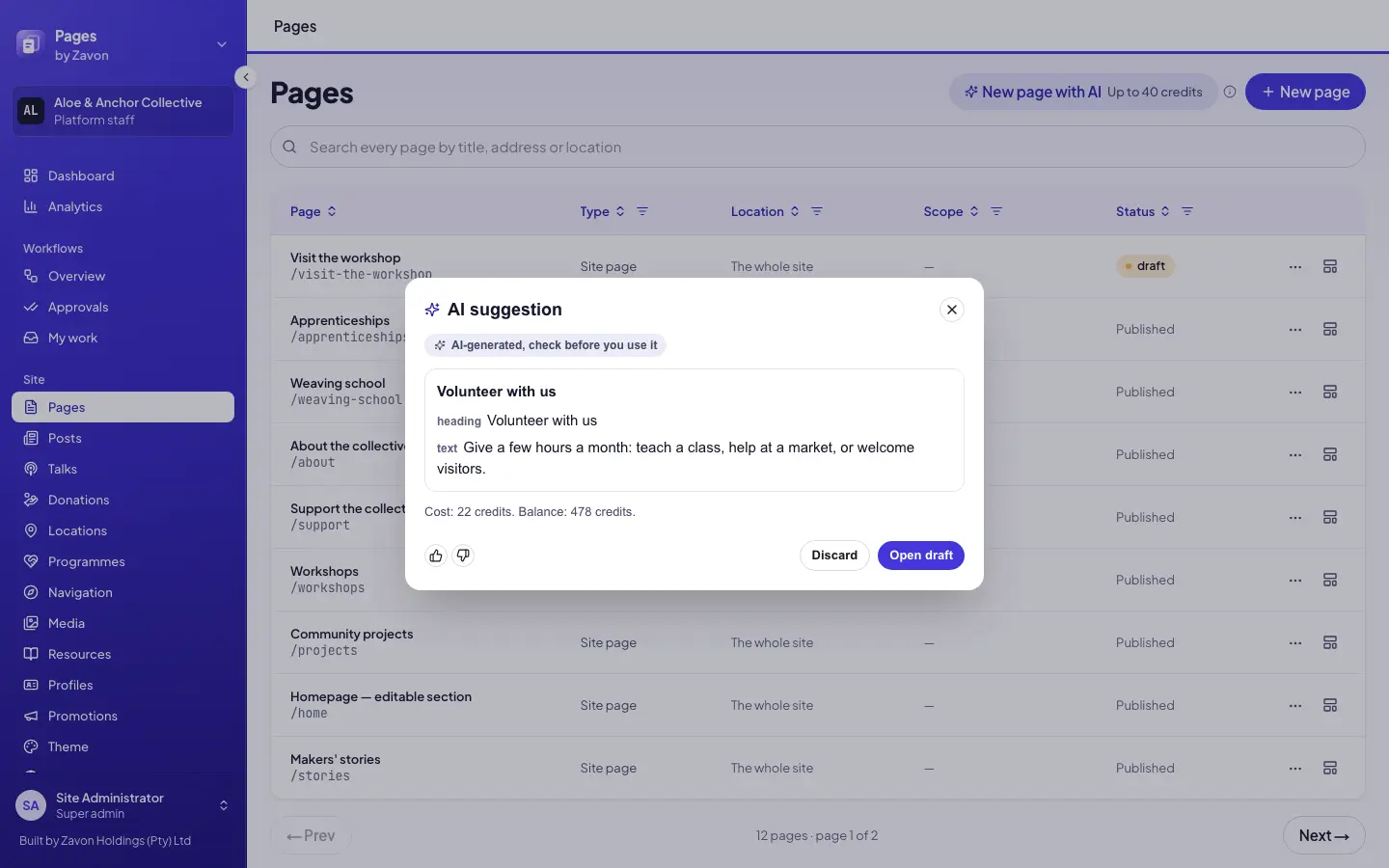Open the layout editor for Community projects

coord(1330,642)
